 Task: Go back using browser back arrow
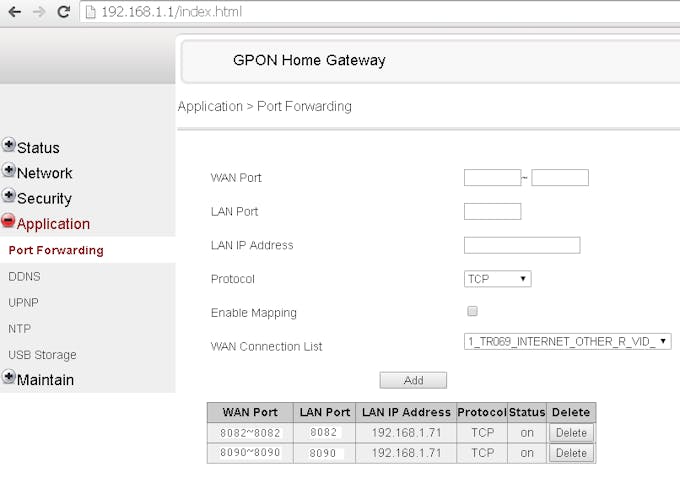coord(14,12)
